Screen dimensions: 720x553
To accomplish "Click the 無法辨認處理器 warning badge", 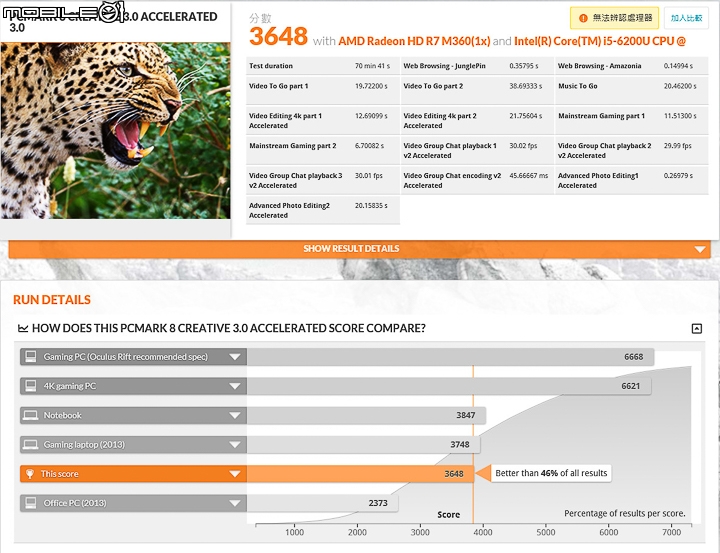I will pyautogui.click(x=614, y=18).
